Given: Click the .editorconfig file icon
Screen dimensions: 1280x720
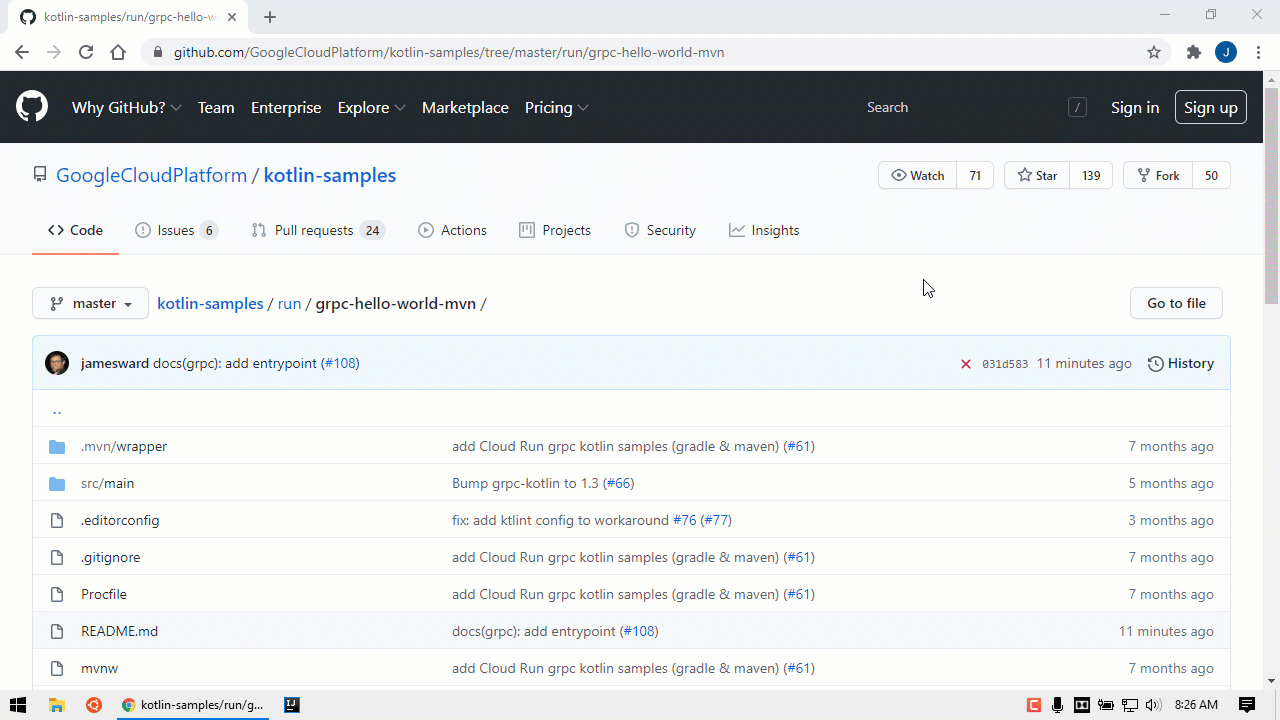Looking at the screenshot, I should pyautogui.click(x=57, y=521).
